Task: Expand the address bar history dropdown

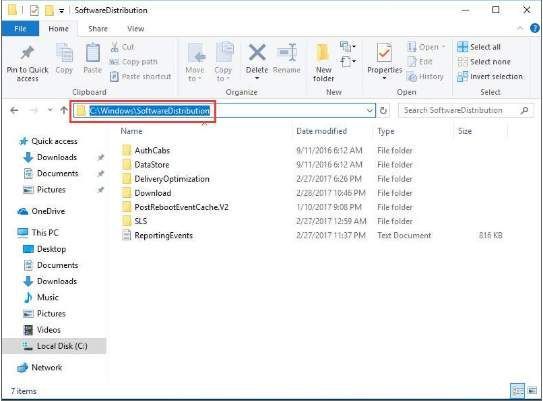Action: (370, 110)
